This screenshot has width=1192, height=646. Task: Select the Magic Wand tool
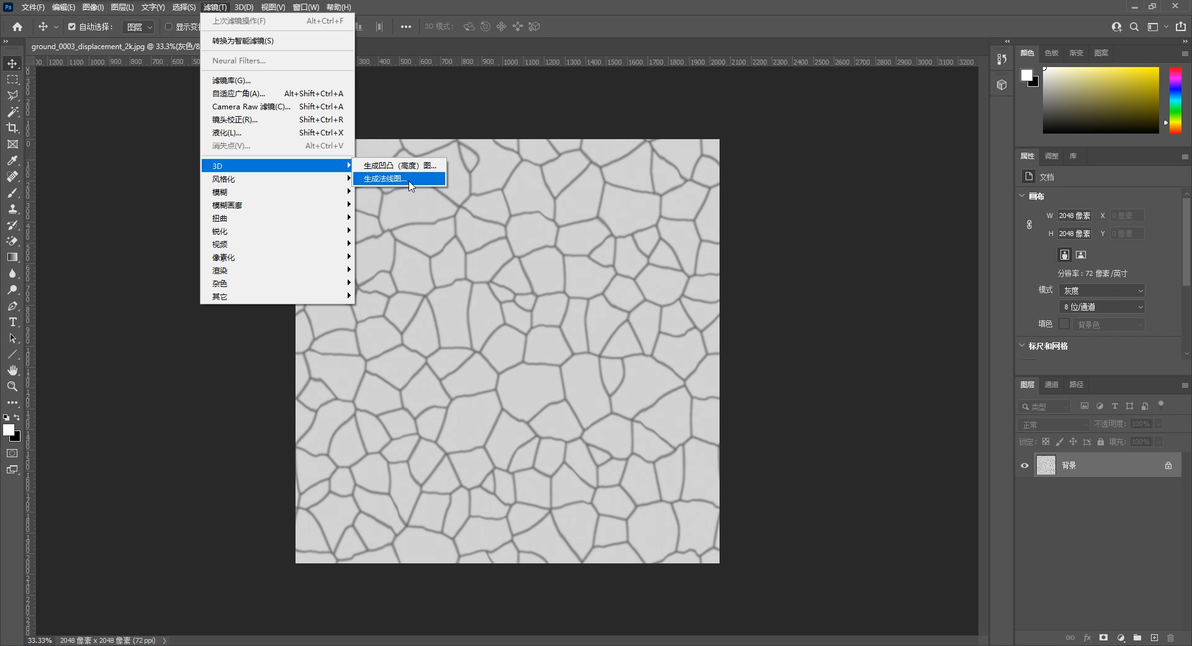(x=13, y=112)
